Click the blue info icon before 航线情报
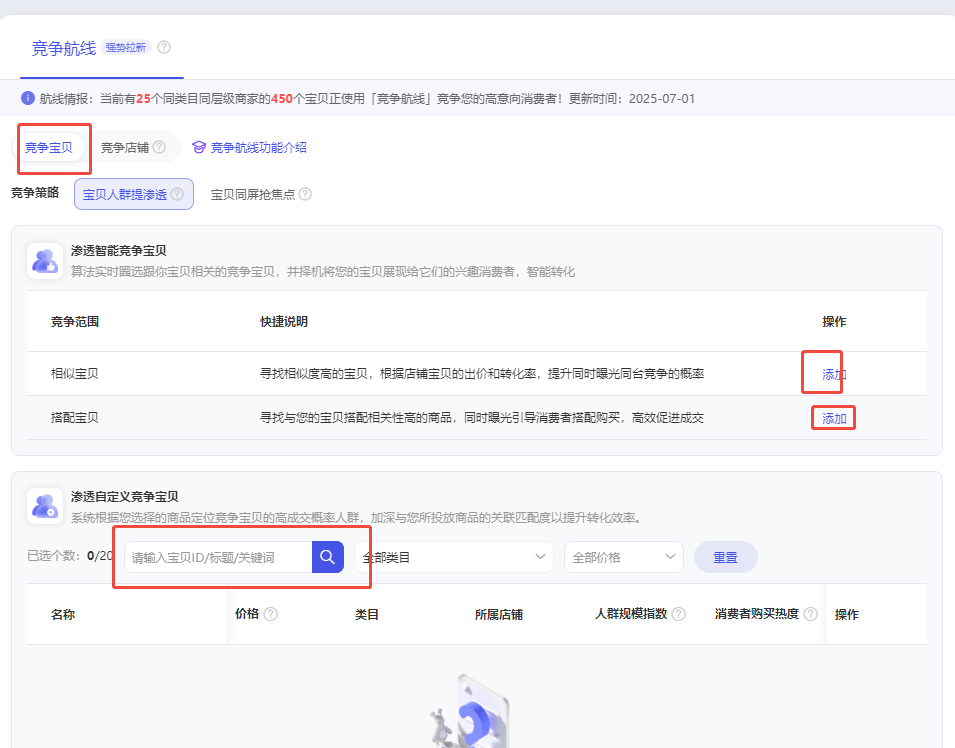The image size is (955, 748). (28, 98)
